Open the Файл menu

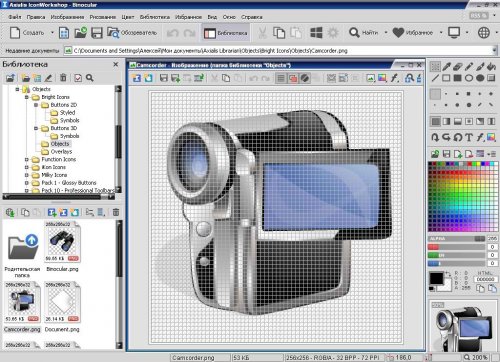15,17
